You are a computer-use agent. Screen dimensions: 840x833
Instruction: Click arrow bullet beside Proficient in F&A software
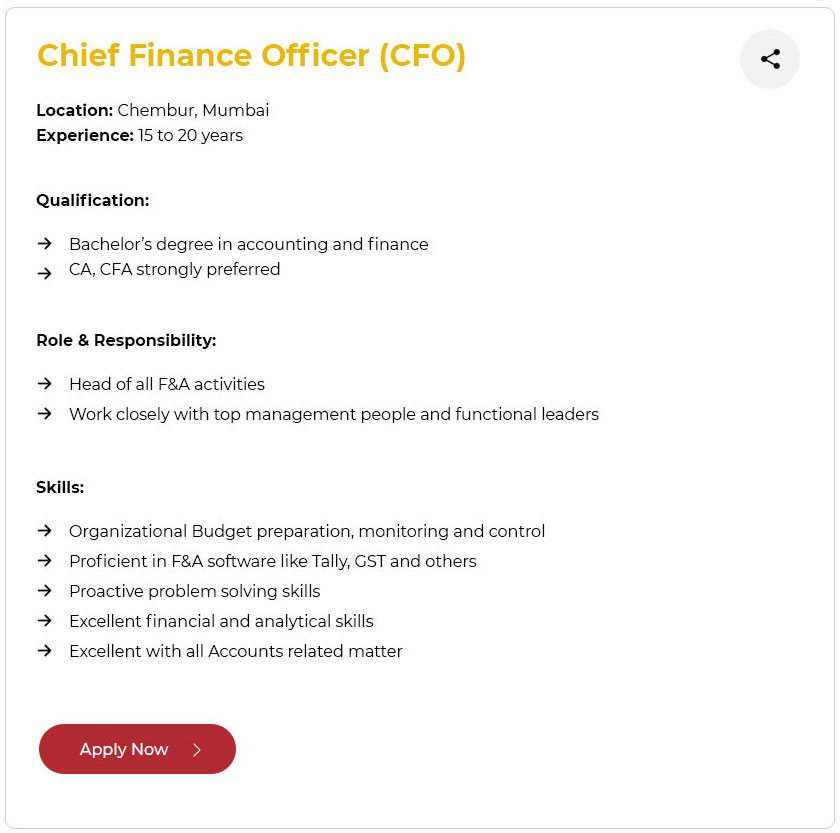[x=44, y=561]
